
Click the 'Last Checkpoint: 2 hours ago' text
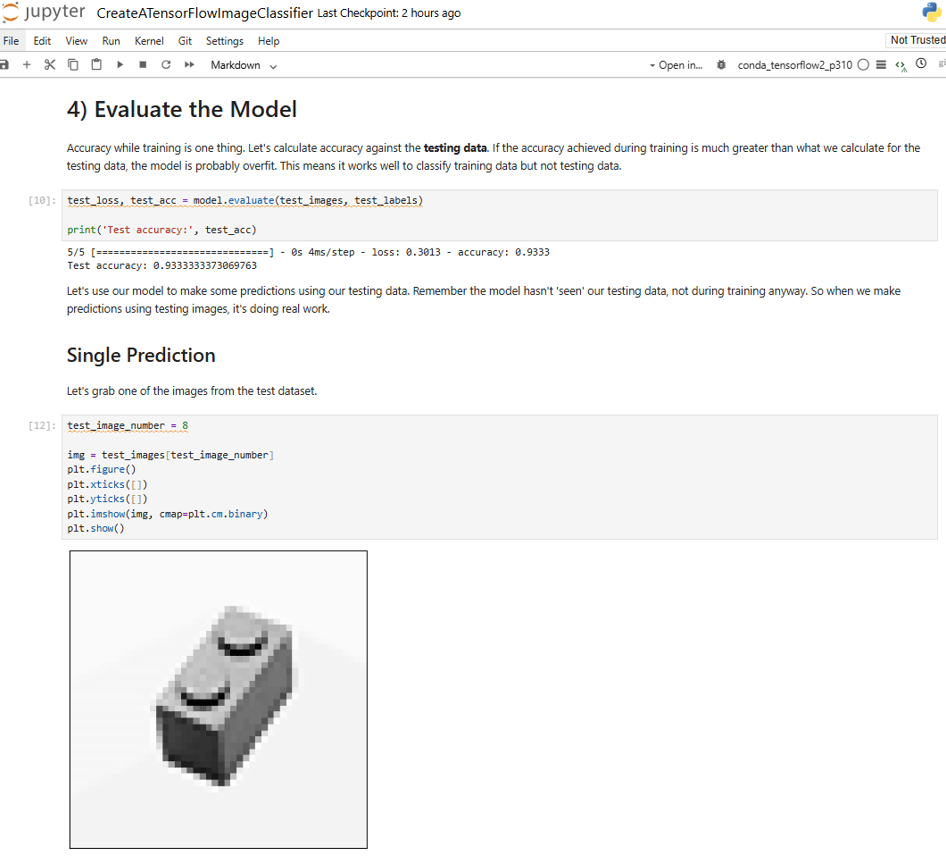[x=389, y=13]
